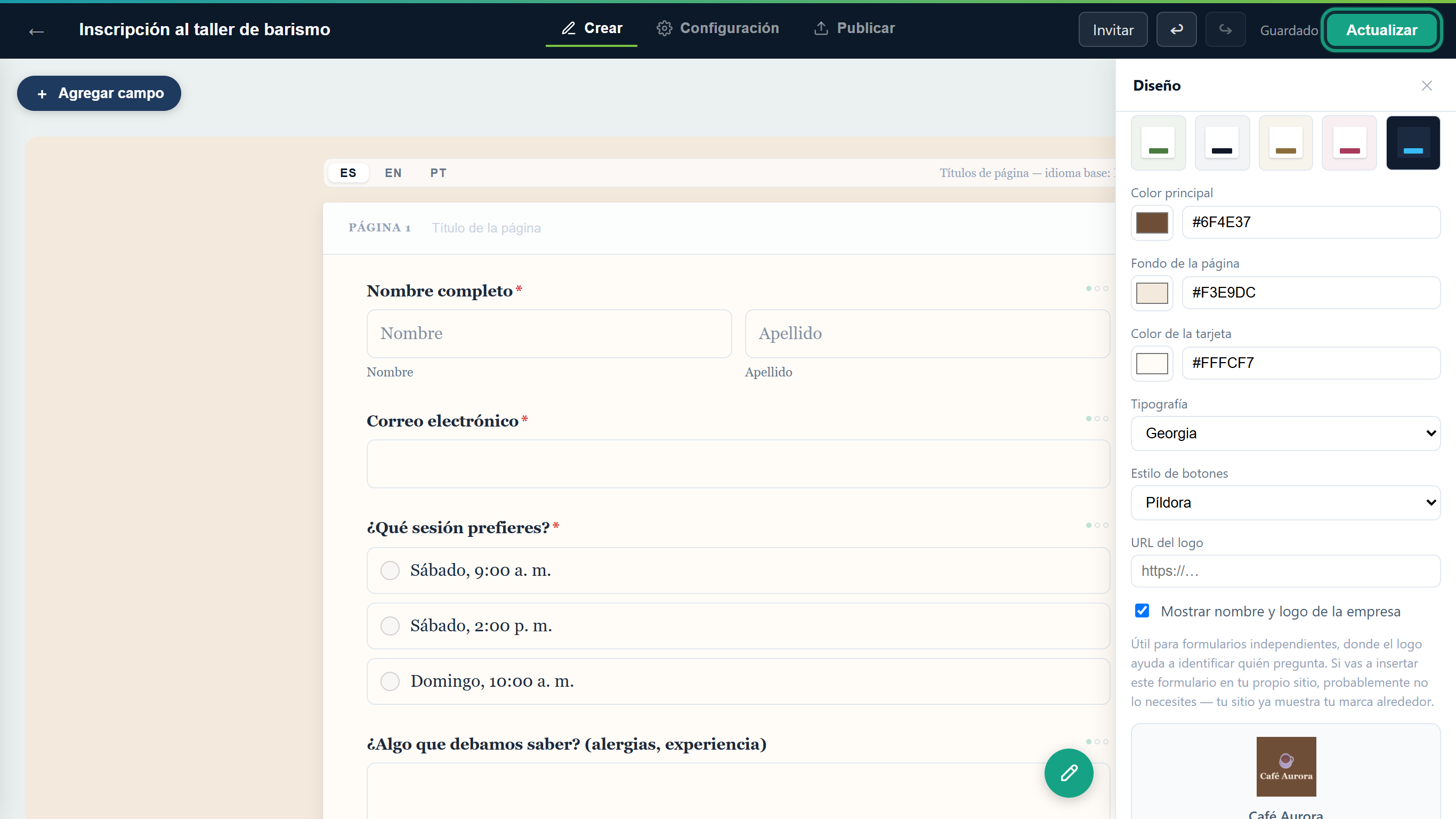Switch to the Crear tab
The width and height of the screenshot is (1456, 819).
[591, 28]
